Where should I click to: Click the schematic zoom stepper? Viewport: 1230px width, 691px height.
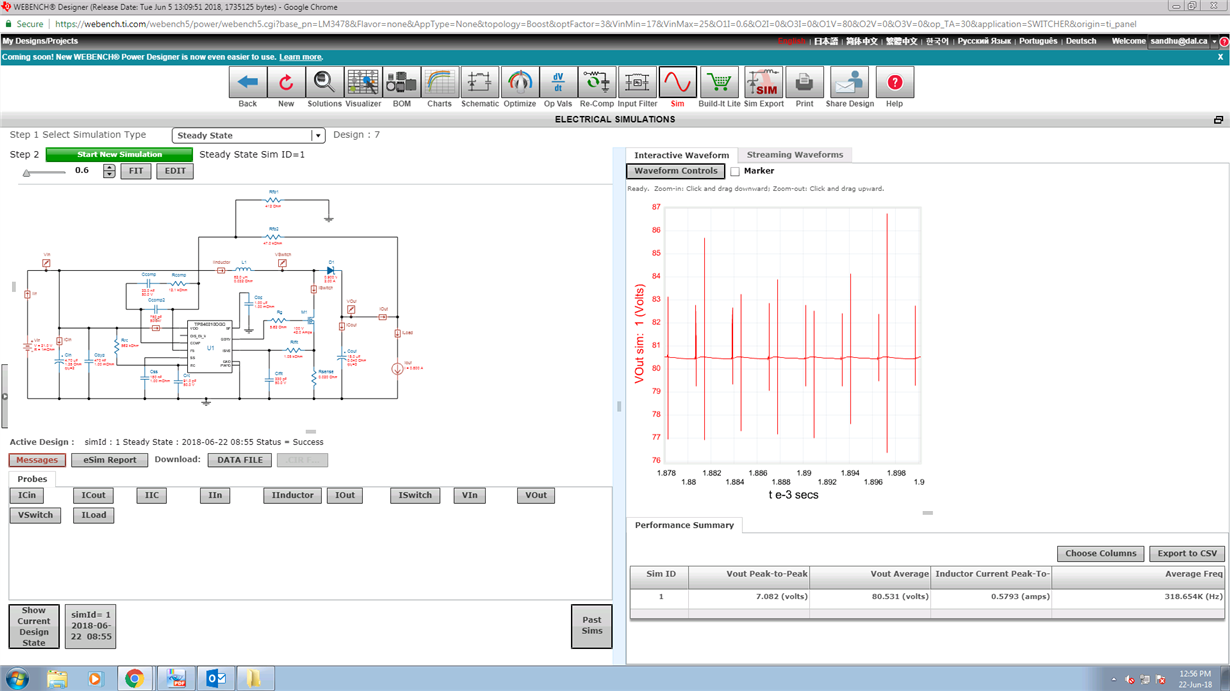click(110, 171)
